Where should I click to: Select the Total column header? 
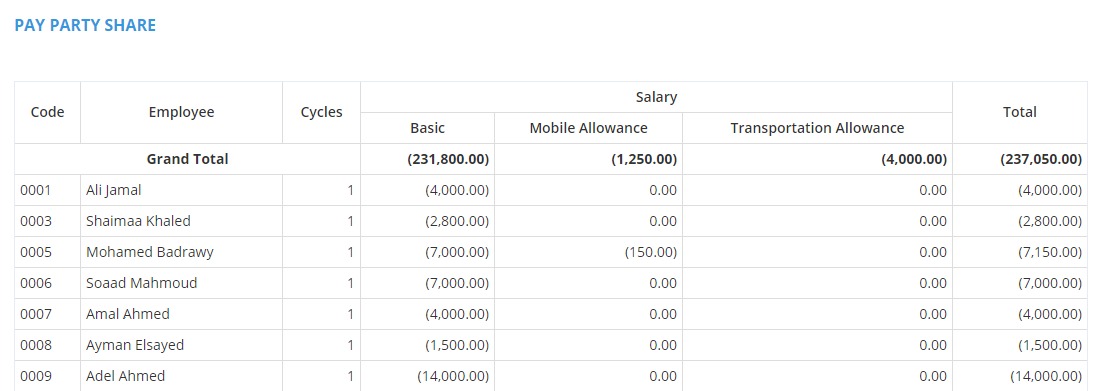point(1020,113)
